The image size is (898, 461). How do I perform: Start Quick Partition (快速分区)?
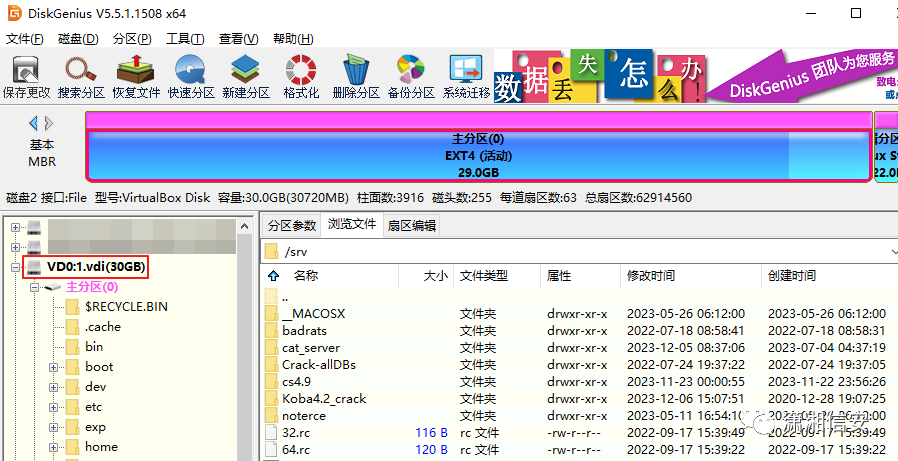pos(191,77)
